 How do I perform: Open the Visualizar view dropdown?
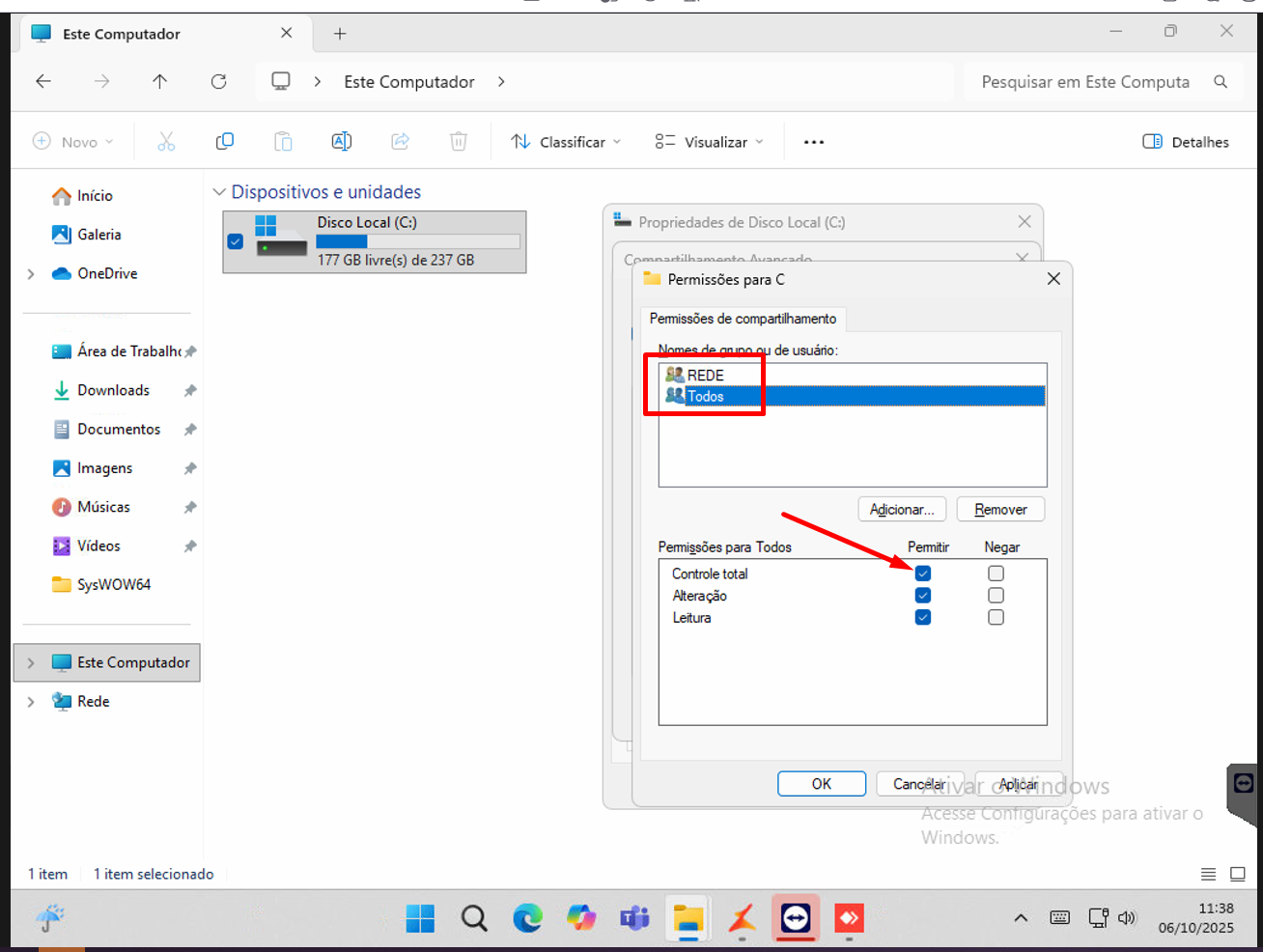tap(710, 142)
